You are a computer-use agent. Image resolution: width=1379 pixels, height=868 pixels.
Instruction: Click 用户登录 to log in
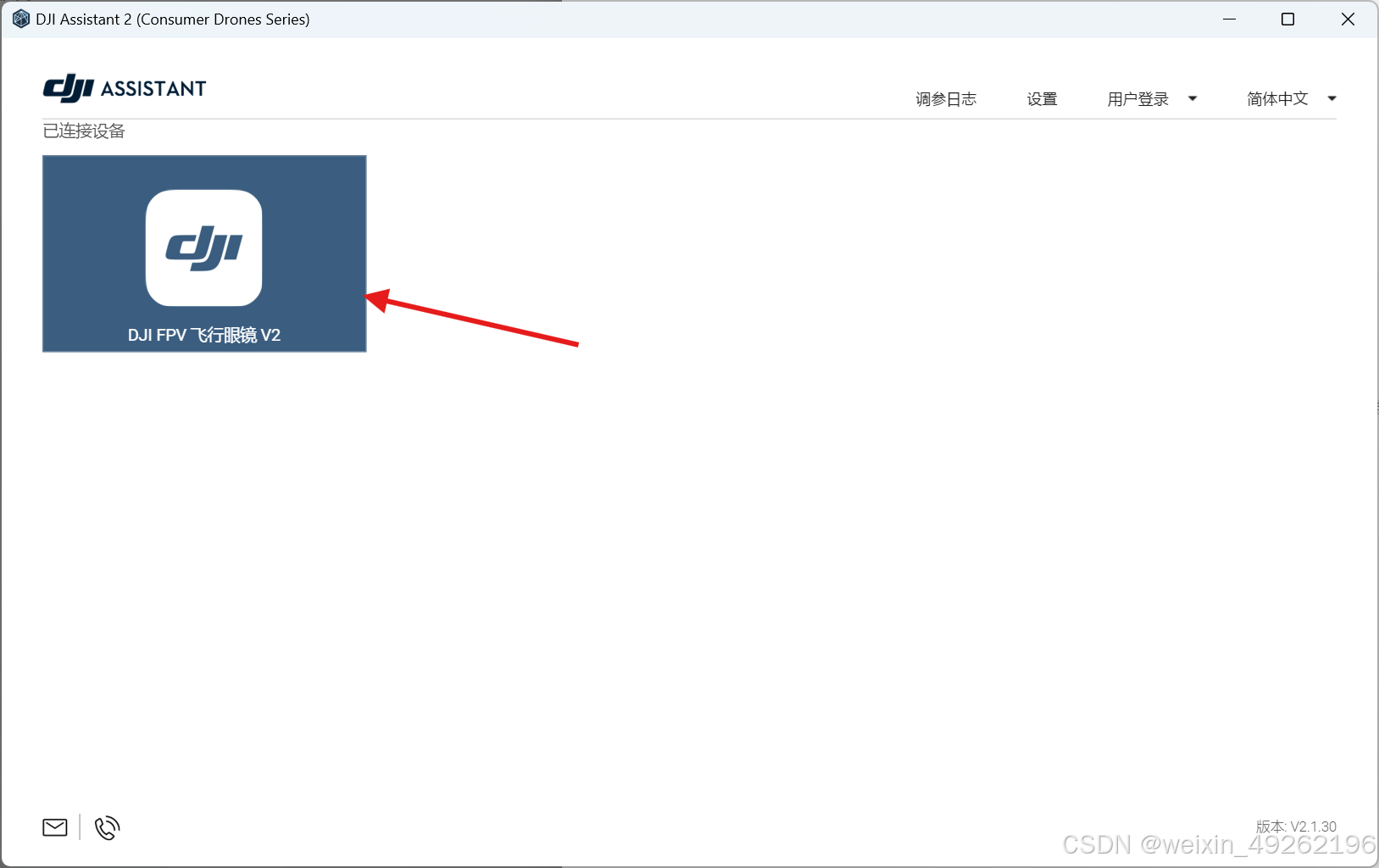point(1137,99)
